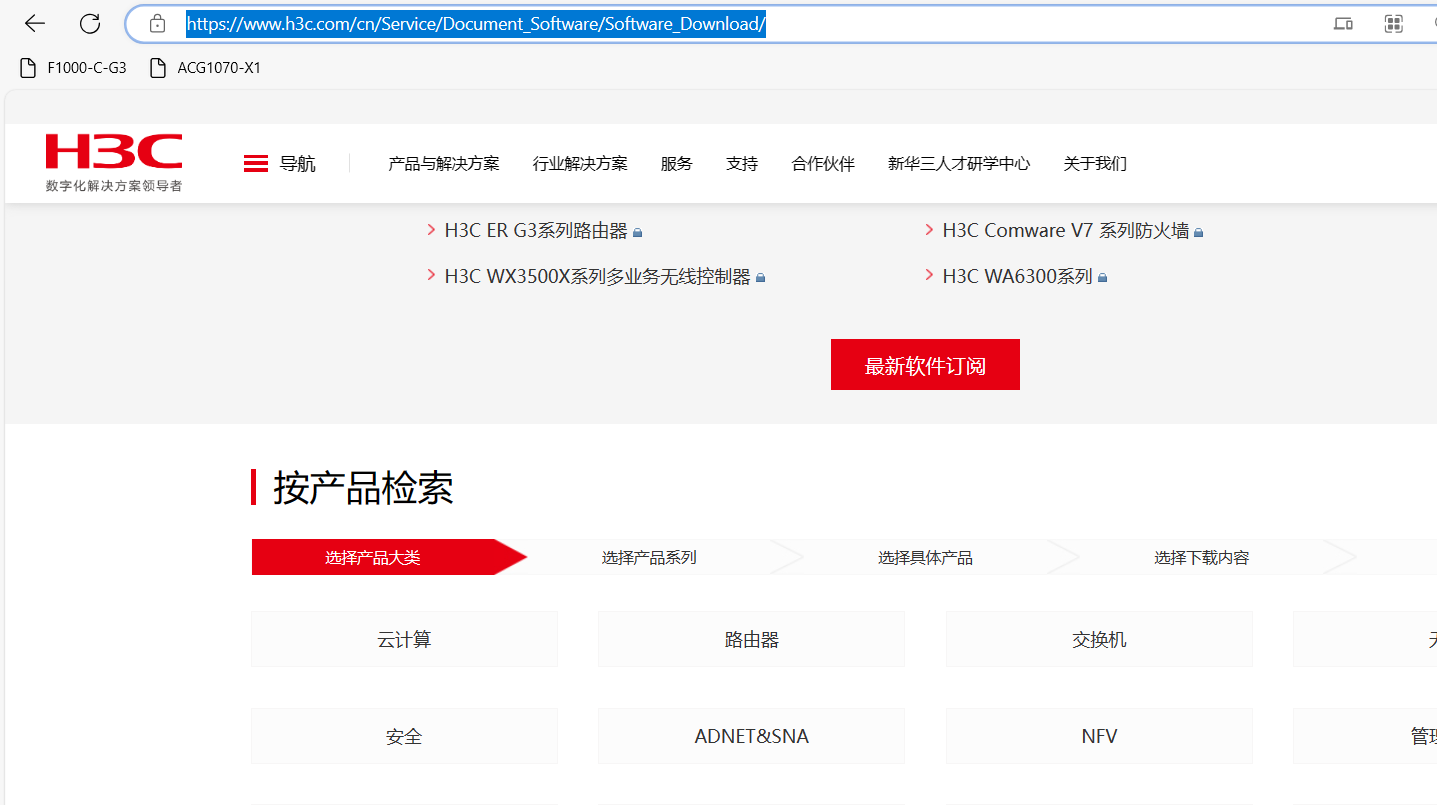Click the H3C logo
Image resolution: width=1437 pixels, height=805 pixels.
[x=114, y=163]
